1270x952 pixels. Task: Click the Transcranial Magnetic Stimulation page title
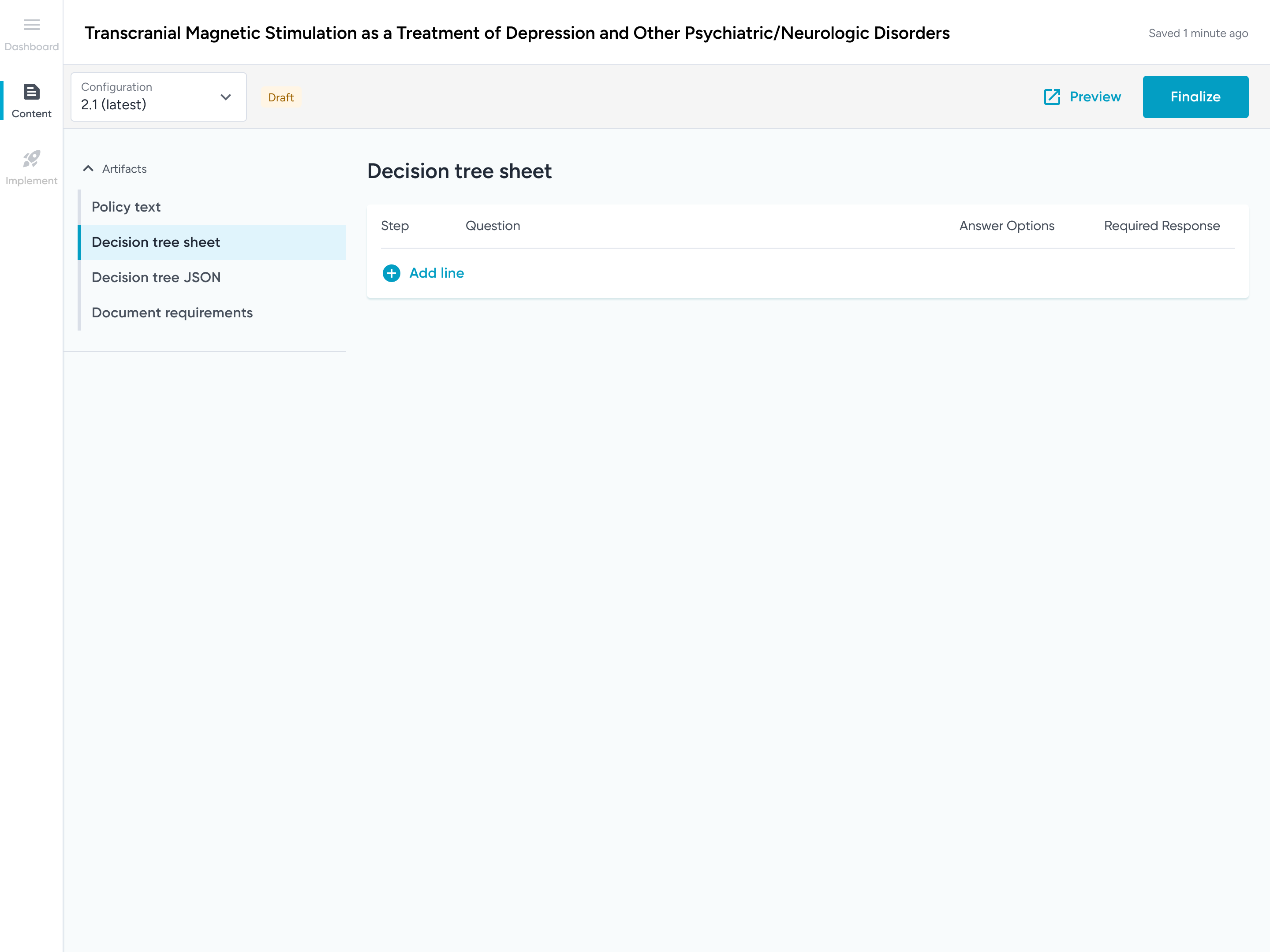pos(517,33)
